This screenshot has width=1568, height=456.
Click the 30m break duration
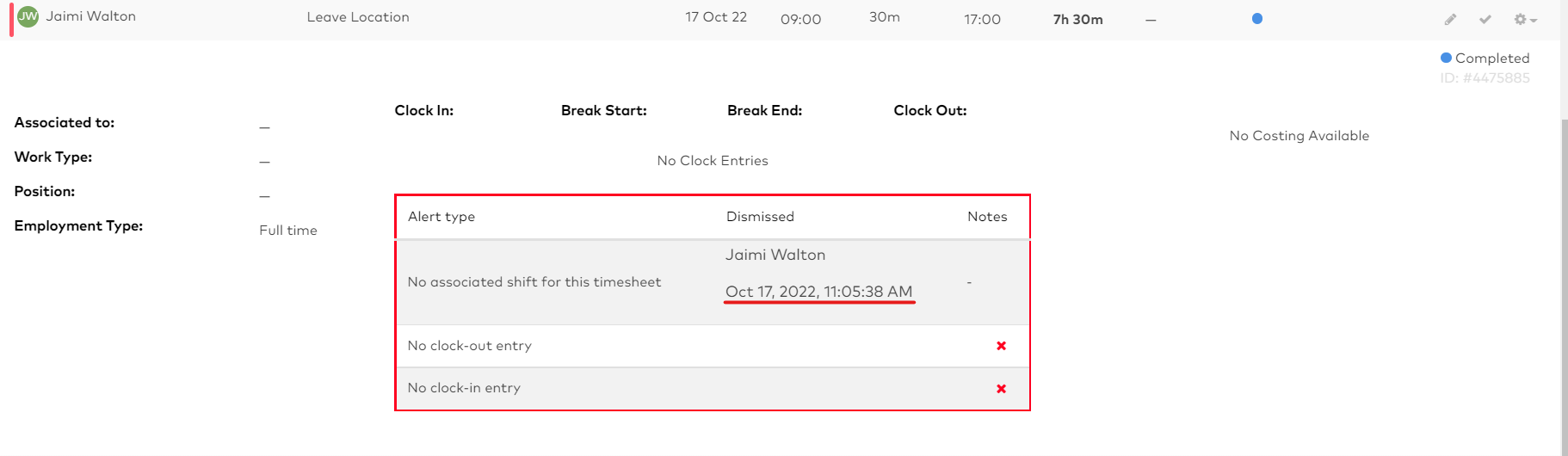(885, 17)
